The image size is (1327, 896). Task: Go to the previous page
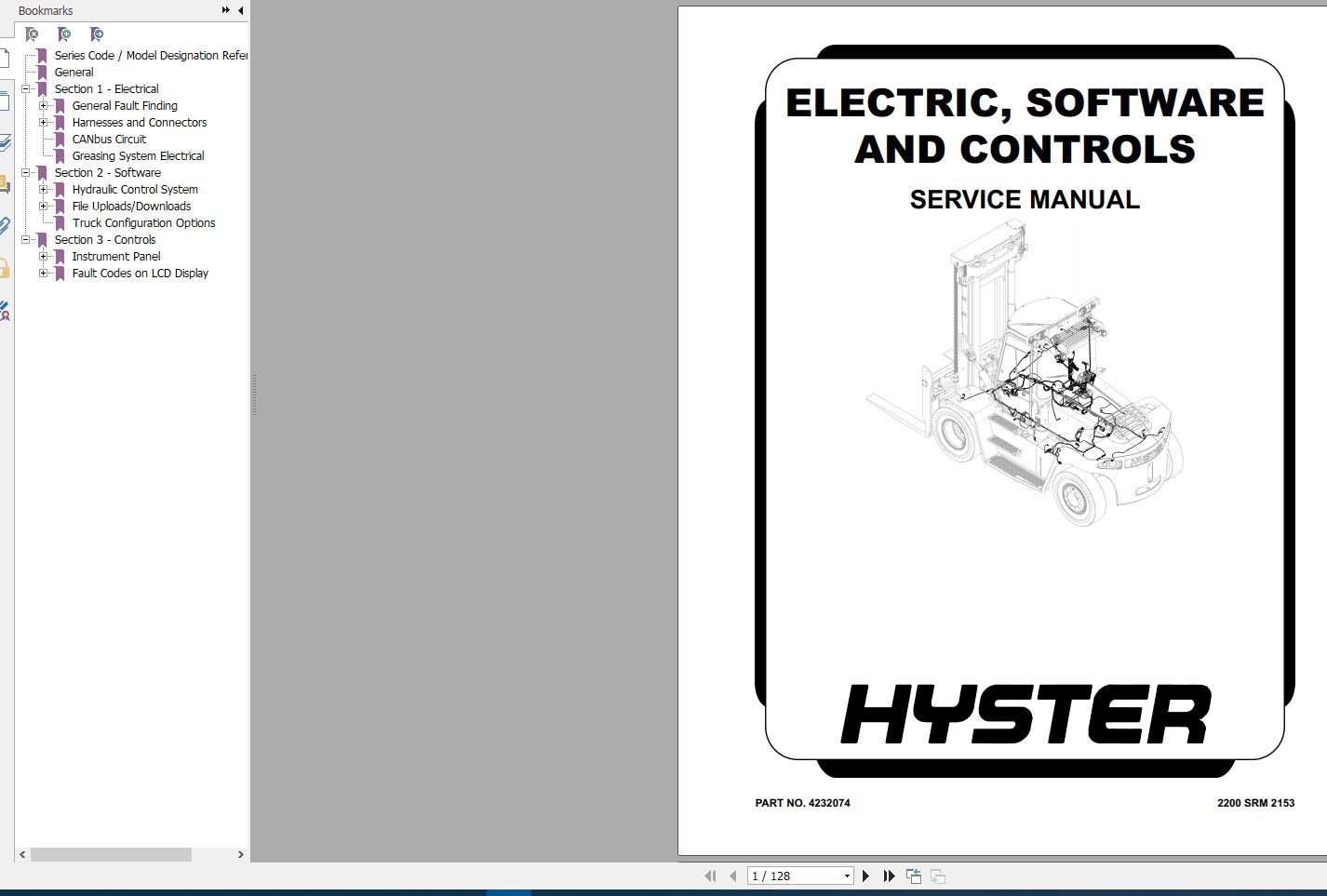pos(732,876)
